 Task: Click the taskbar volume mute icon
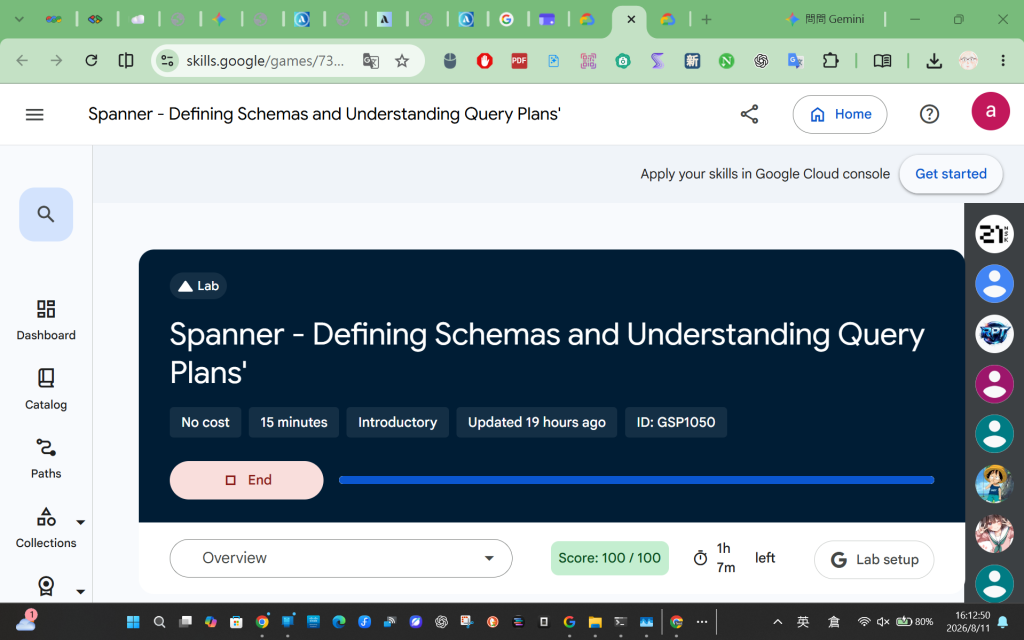pyautogui.click(x=883, y=622)
